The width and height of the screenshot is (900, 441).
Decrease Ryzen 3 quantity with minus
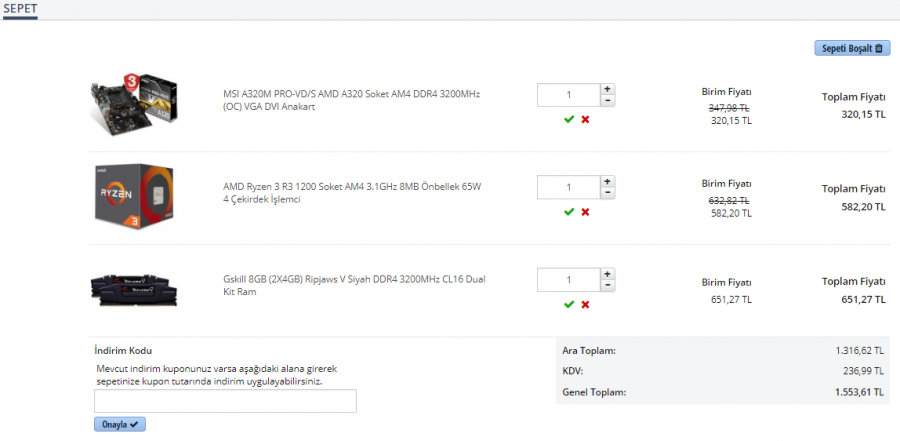[x=608, y=193]
